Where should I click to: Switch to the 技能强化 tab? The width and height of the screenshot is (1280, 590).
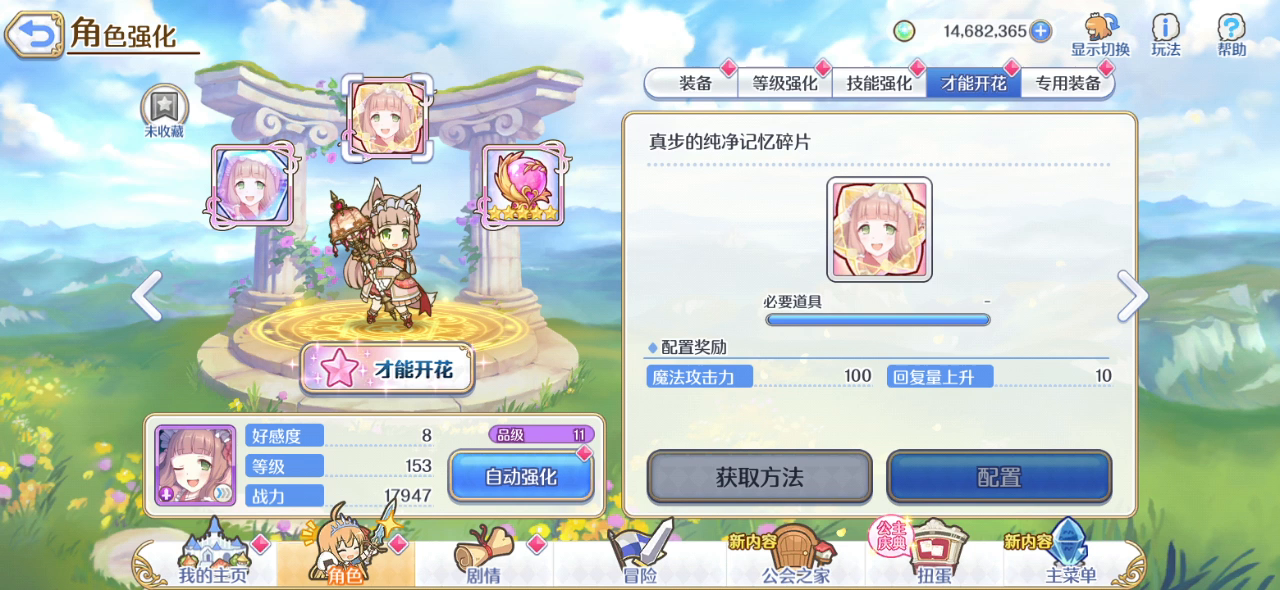pyautogui.click(x=879, y=83)
